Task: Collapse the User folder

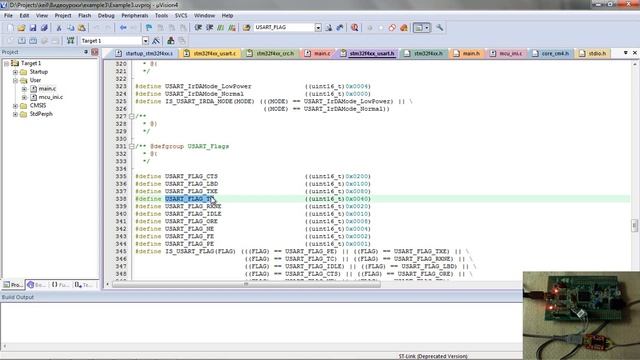Action: (x=15, y=80)
